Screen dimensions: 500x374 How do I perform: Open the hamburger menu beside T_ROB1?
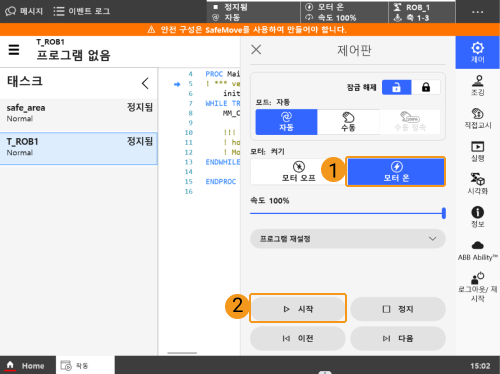point(14,50)
